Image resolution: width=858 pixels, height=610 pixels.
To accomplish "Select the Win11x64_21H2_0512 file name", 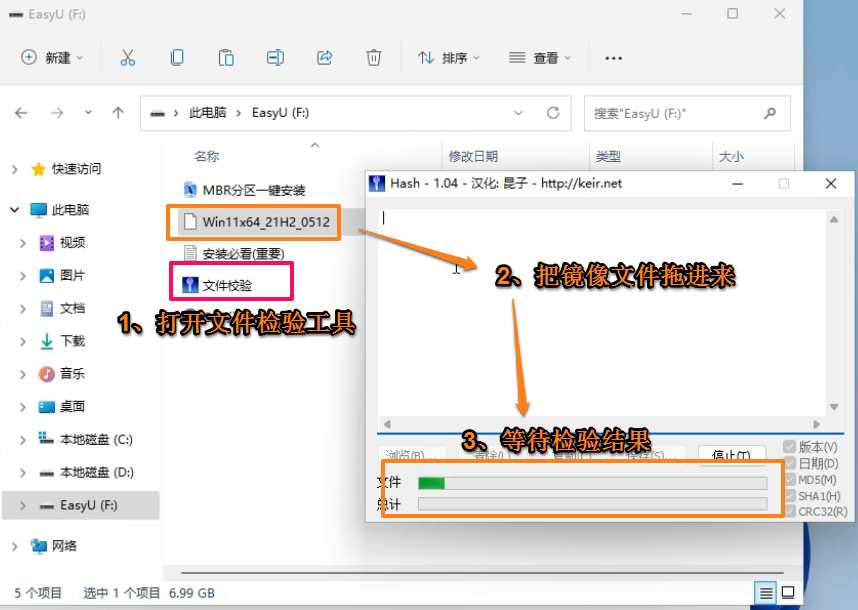I will (x=266, y=222).
